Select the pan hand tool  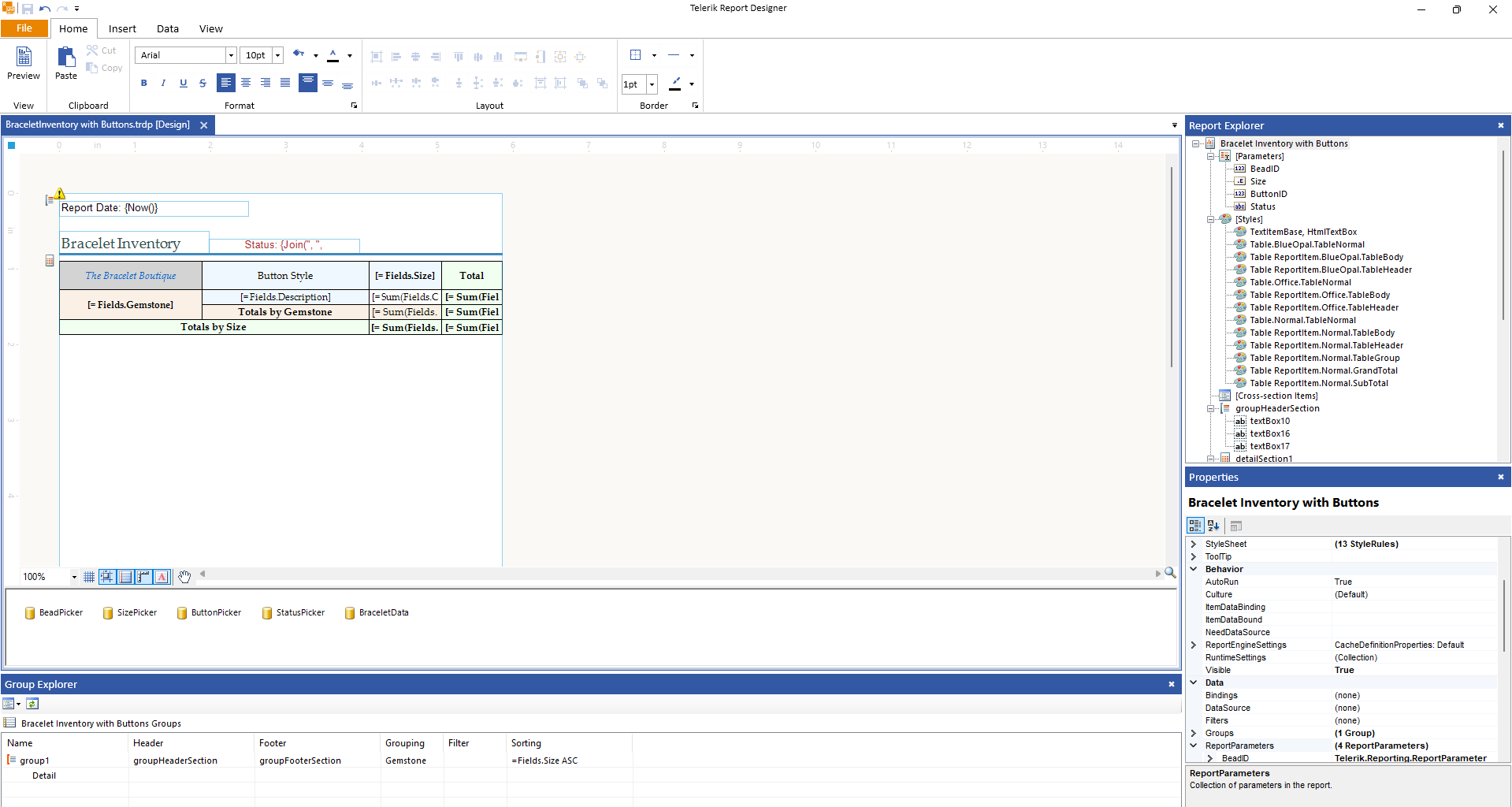pyautogui.click(x=184, y=577)
